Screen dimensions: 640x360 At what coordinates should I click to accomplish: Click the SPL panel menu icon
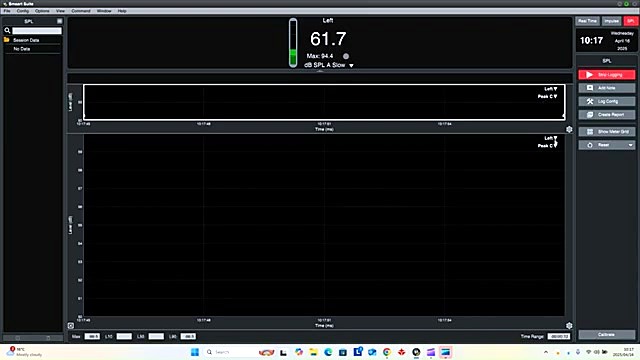coord(60,21)
